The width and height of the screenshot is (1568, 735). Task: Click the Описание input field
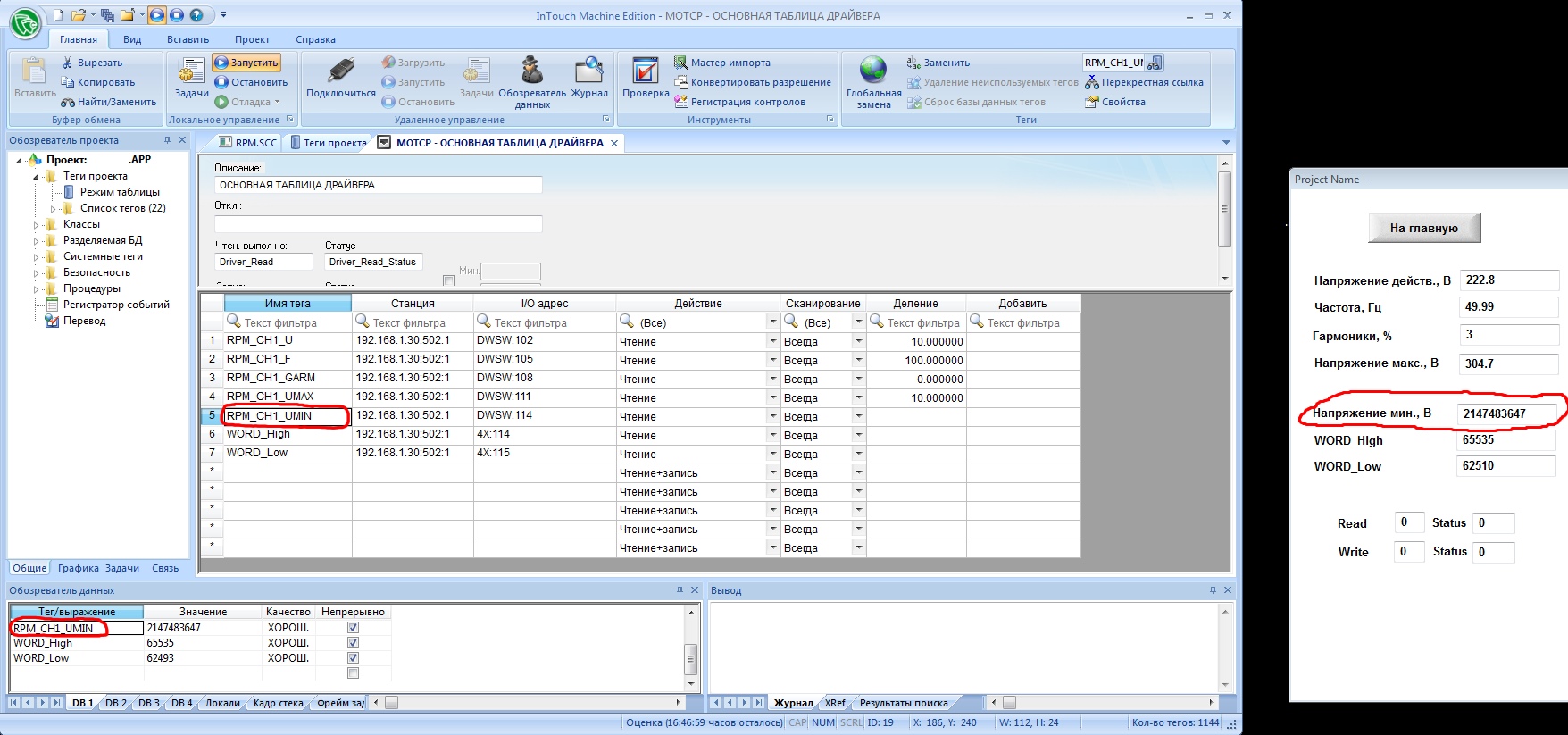[x=378, y=185]
